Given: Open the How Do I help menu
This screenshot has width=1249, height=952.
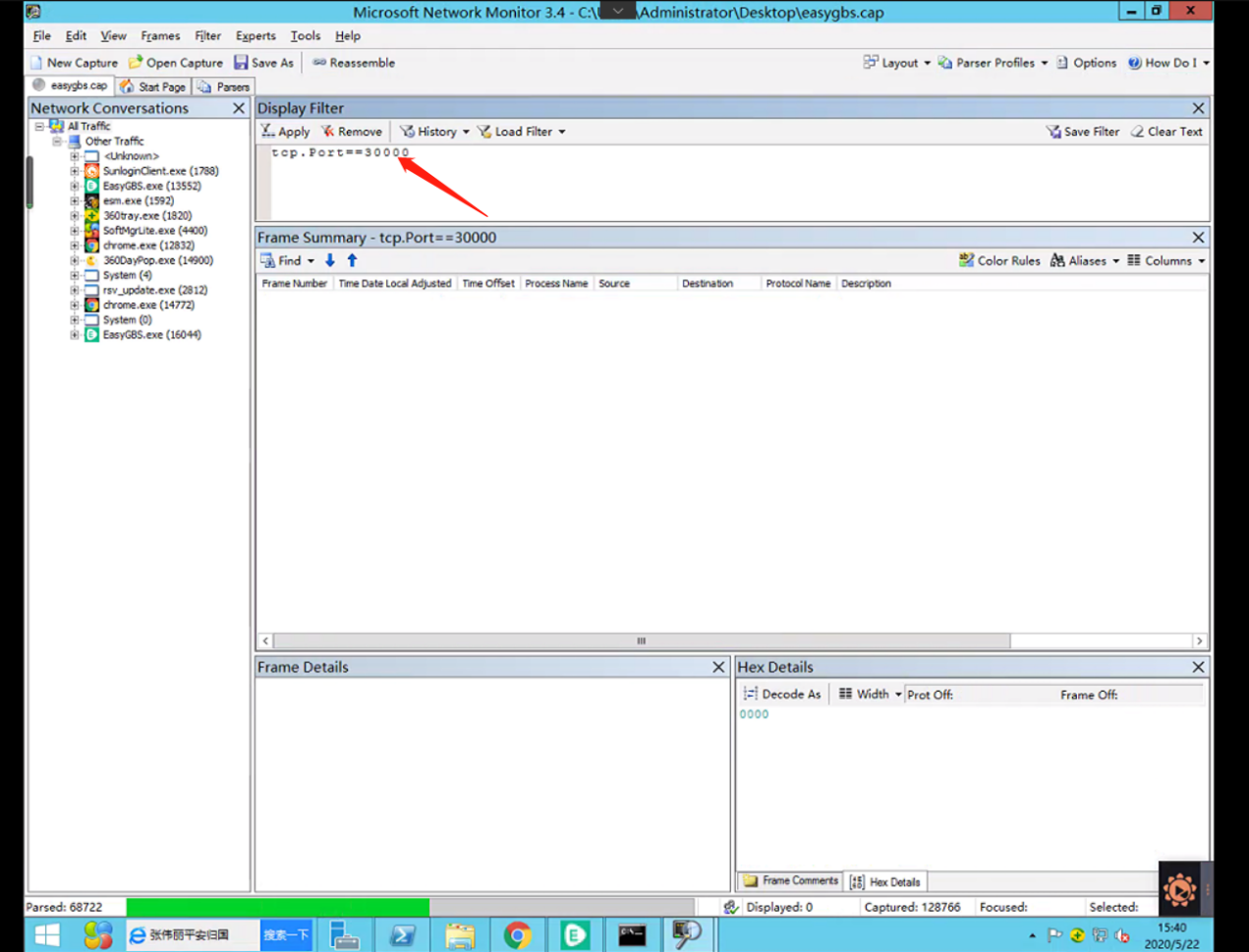Looking at the screenshot, I should [1168, 63].
